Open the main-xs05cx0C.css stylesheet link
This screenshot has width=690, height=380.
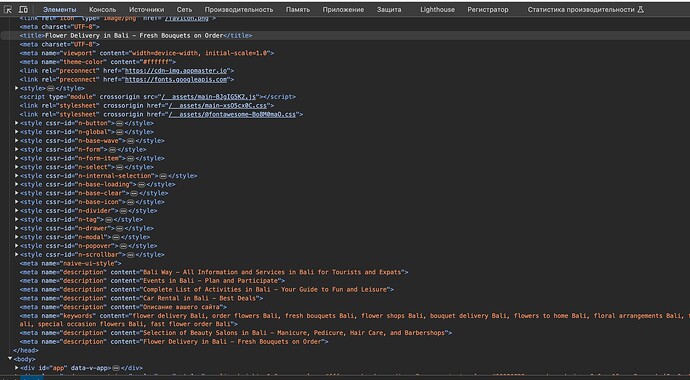(x=218, y=106)
